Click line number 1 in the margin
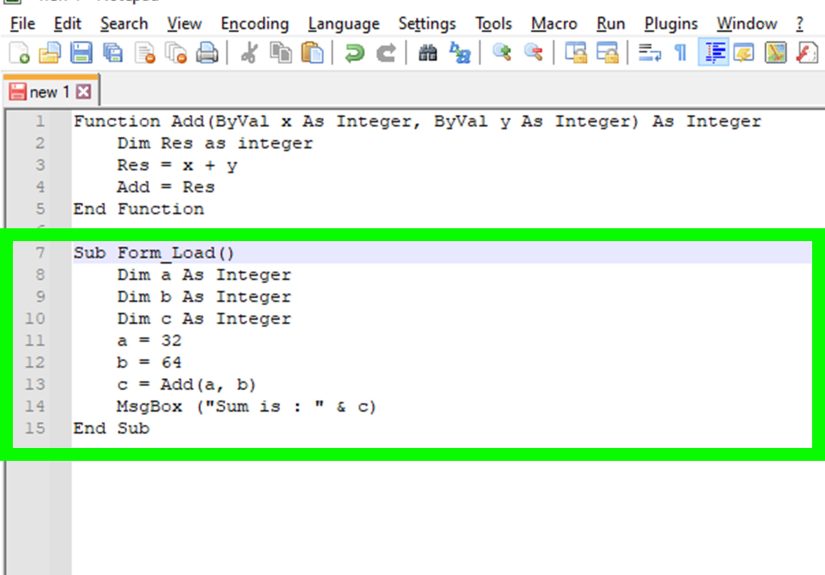 click(40, 122)
